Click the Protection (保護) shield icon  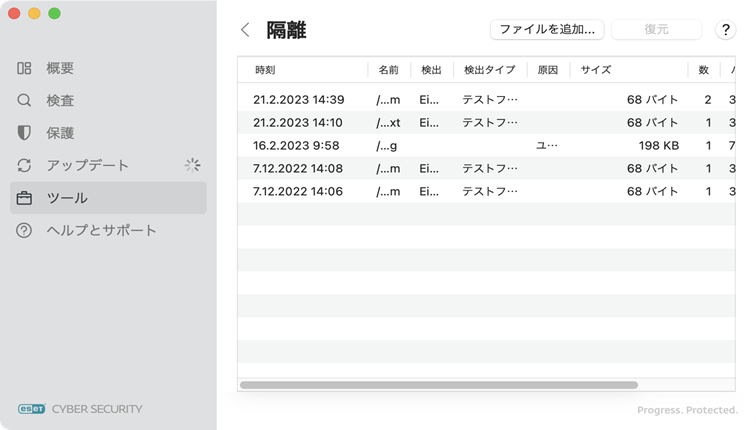pos(25,133)
